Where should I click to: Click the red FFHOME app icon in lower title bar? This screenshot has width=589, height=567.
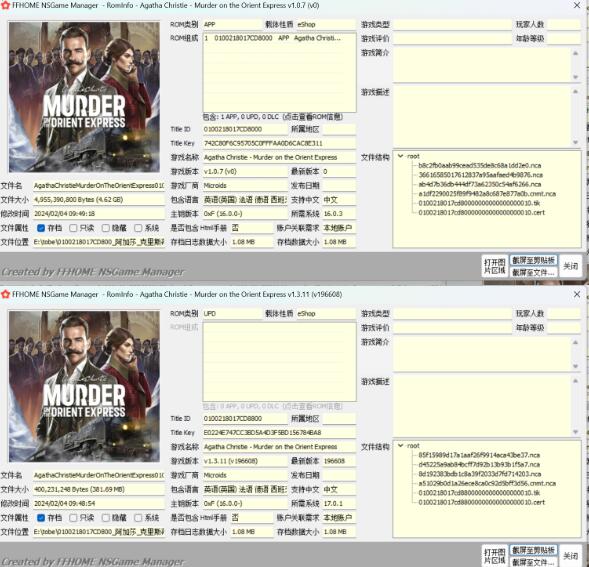point(5,294)
